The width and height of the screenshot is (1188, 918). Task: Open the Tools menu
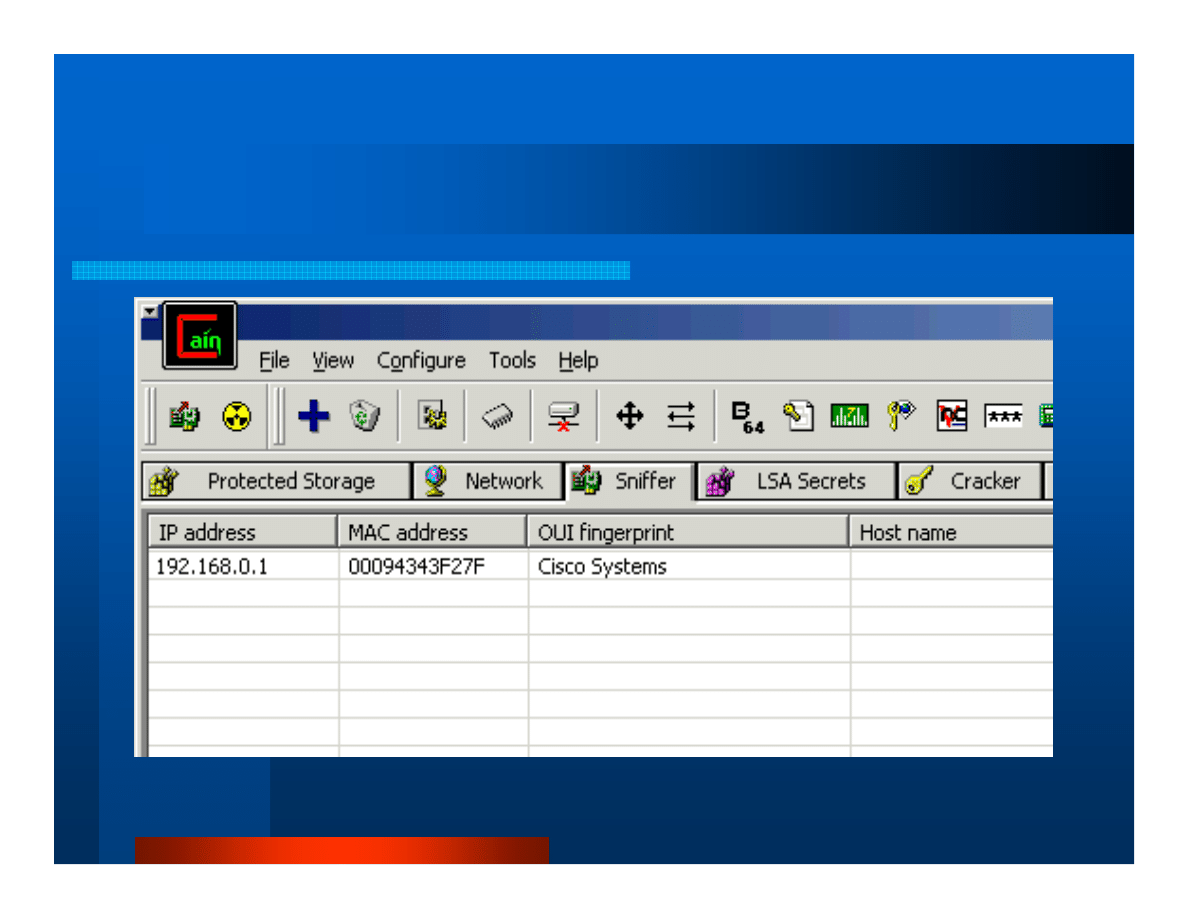[x=512, y=361]
